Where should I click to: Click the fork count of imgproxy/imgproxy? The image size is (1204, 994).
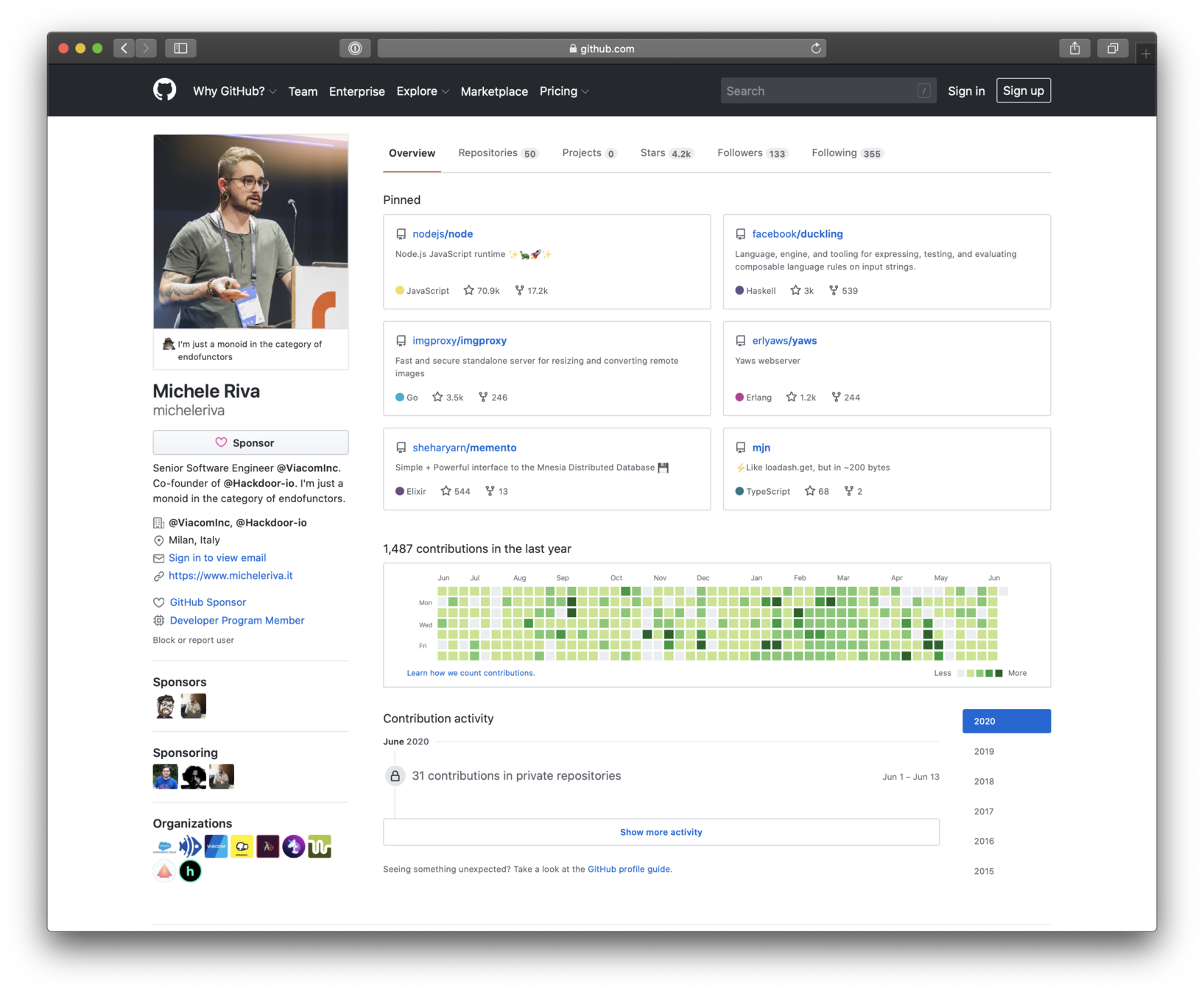(493, 398)
